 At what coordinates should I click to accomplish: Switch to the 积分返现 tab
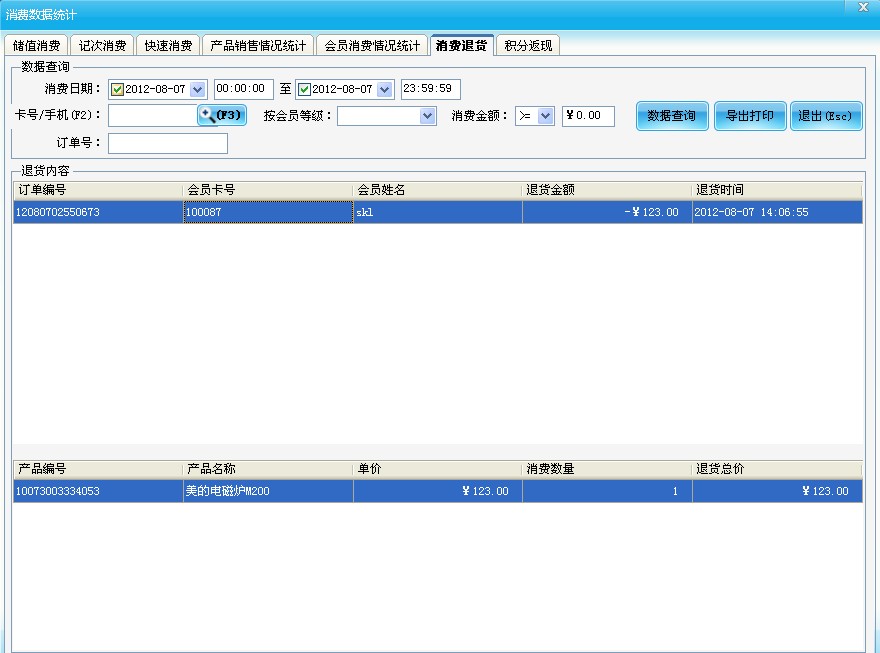click(527, 45)
